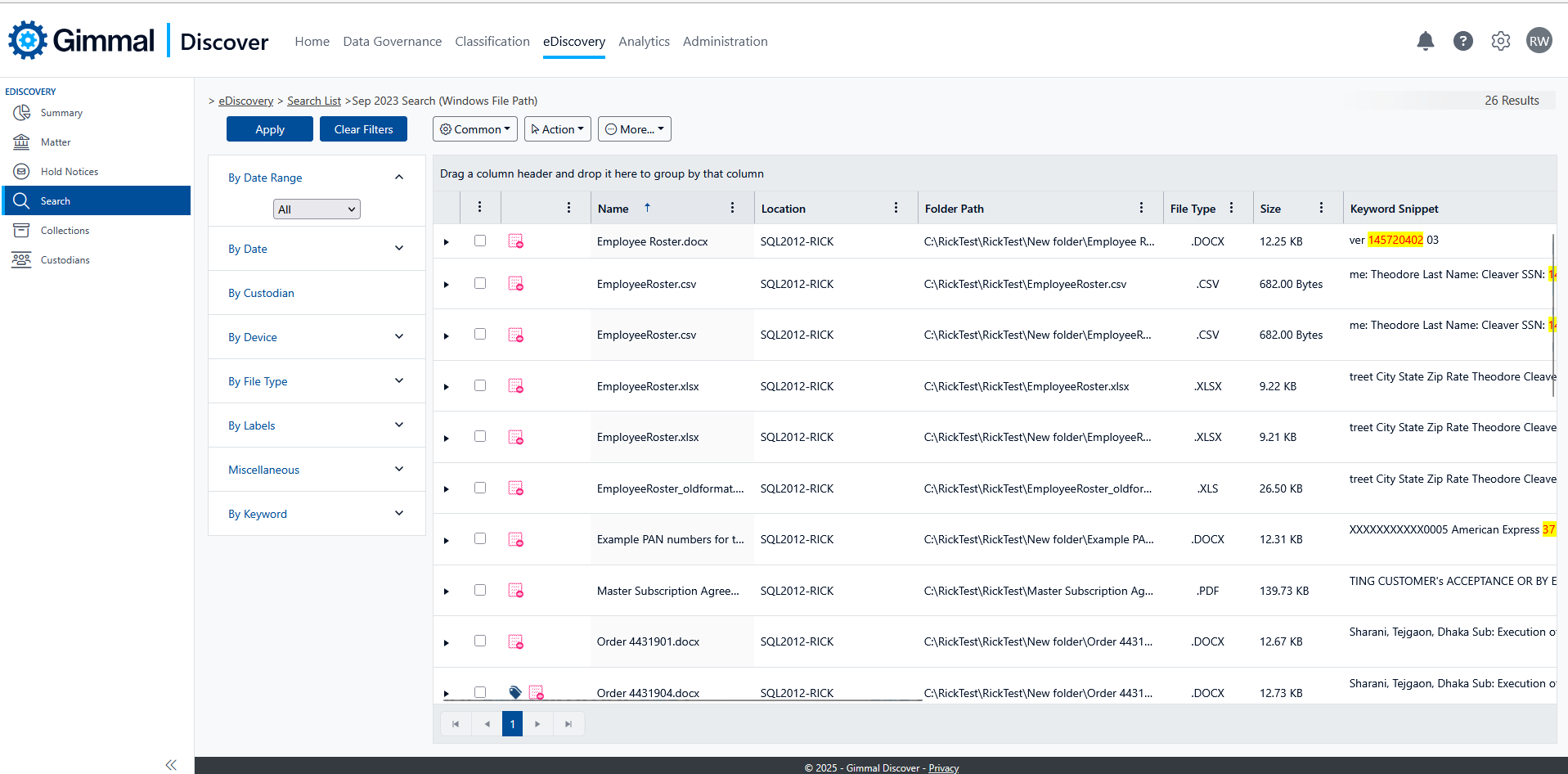Open Name column menu three-dots icon
Screen dimensions: 1568x774
coord(732,208)
